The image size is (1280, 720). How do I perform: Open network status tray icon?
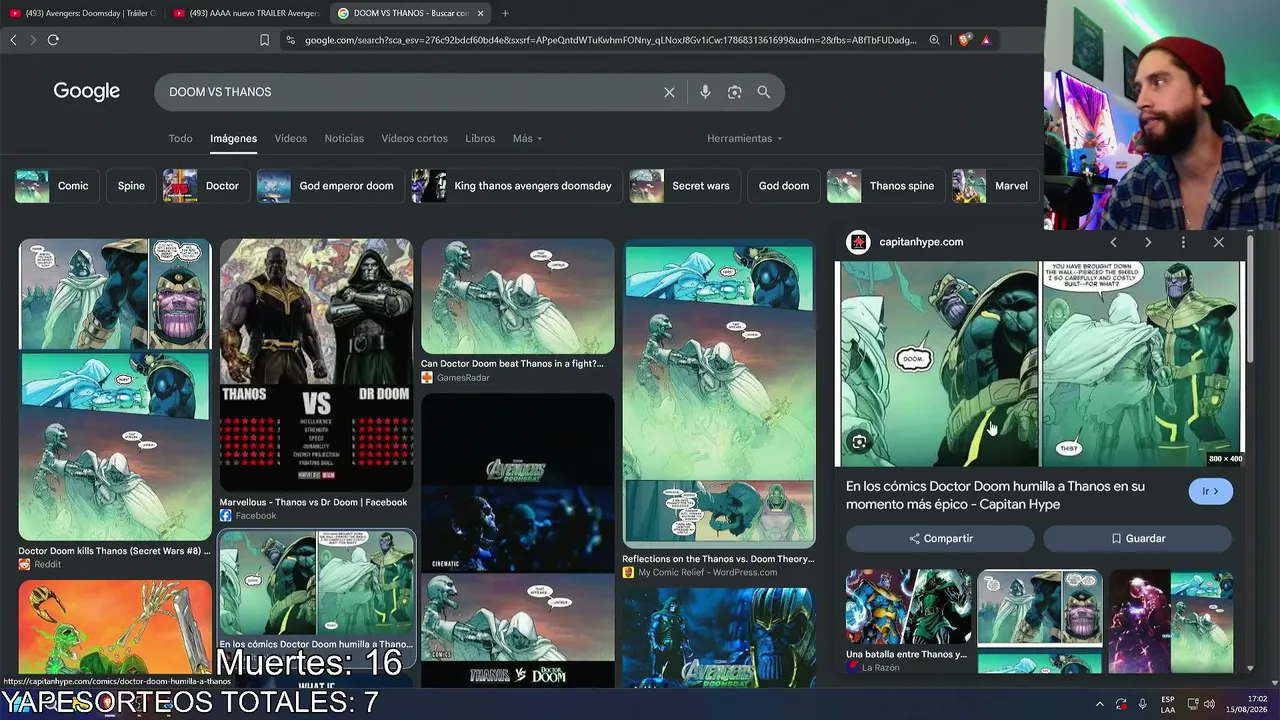[1192, 704]
